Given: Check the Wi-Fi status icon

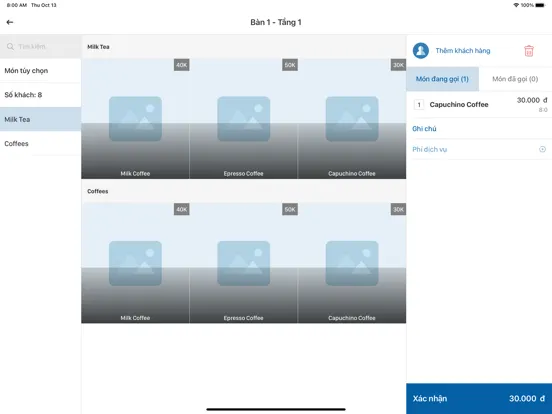Looking at the screenshot, I should click(516, 5).
